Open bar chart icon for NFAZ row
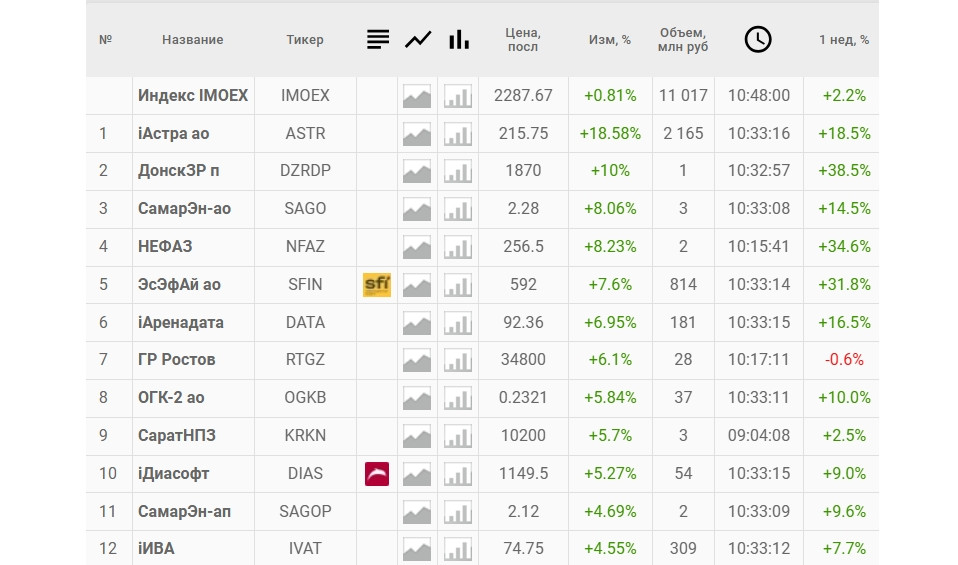The height and width of the screenshot is (565, 958). pyautogui.click(x=458, y=247)
